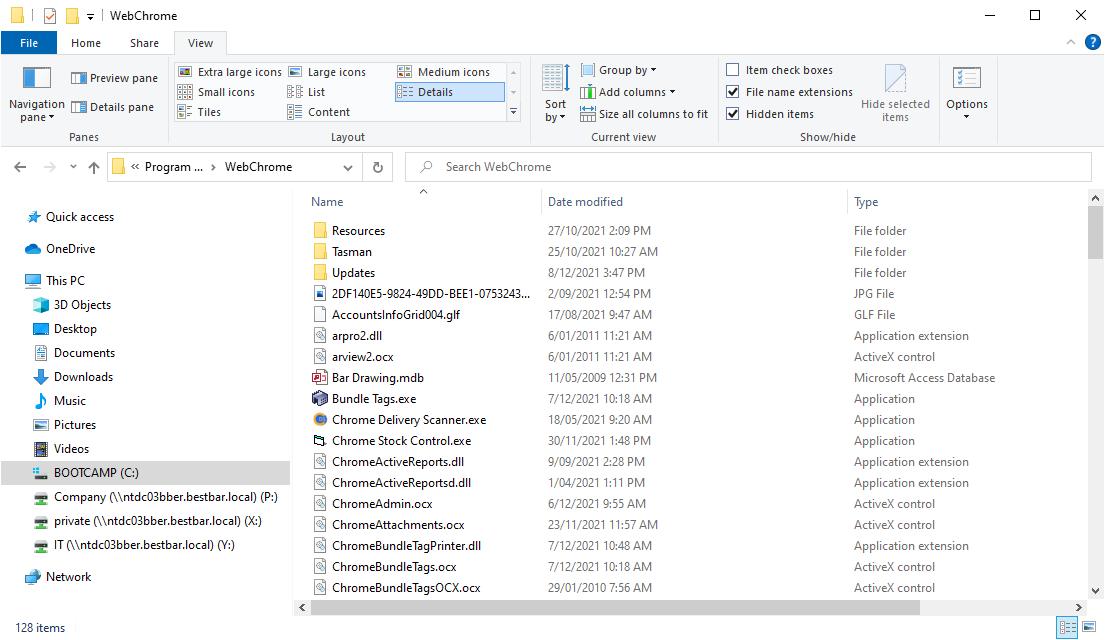Switch to the Share ribbon tab

144,43
